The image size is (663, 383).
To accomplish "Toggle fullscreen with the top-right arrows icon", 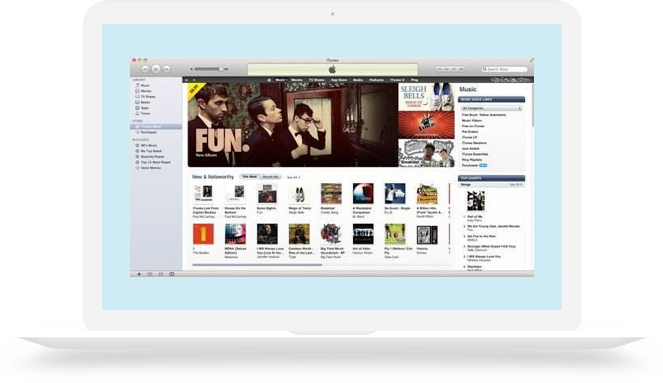I will click(x=531, y=60).
